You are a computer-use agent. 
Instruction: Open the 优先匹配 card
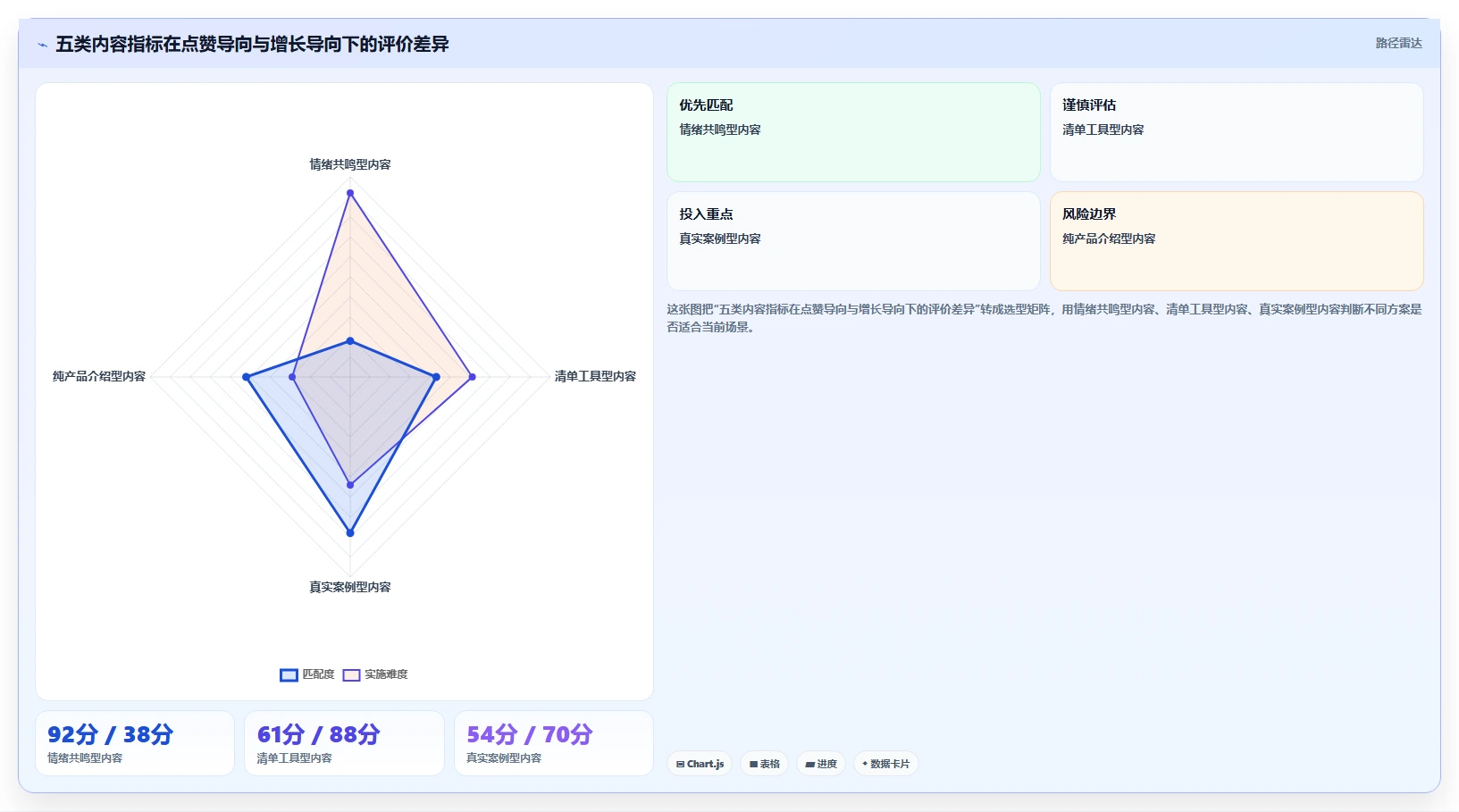pos(853,132)
